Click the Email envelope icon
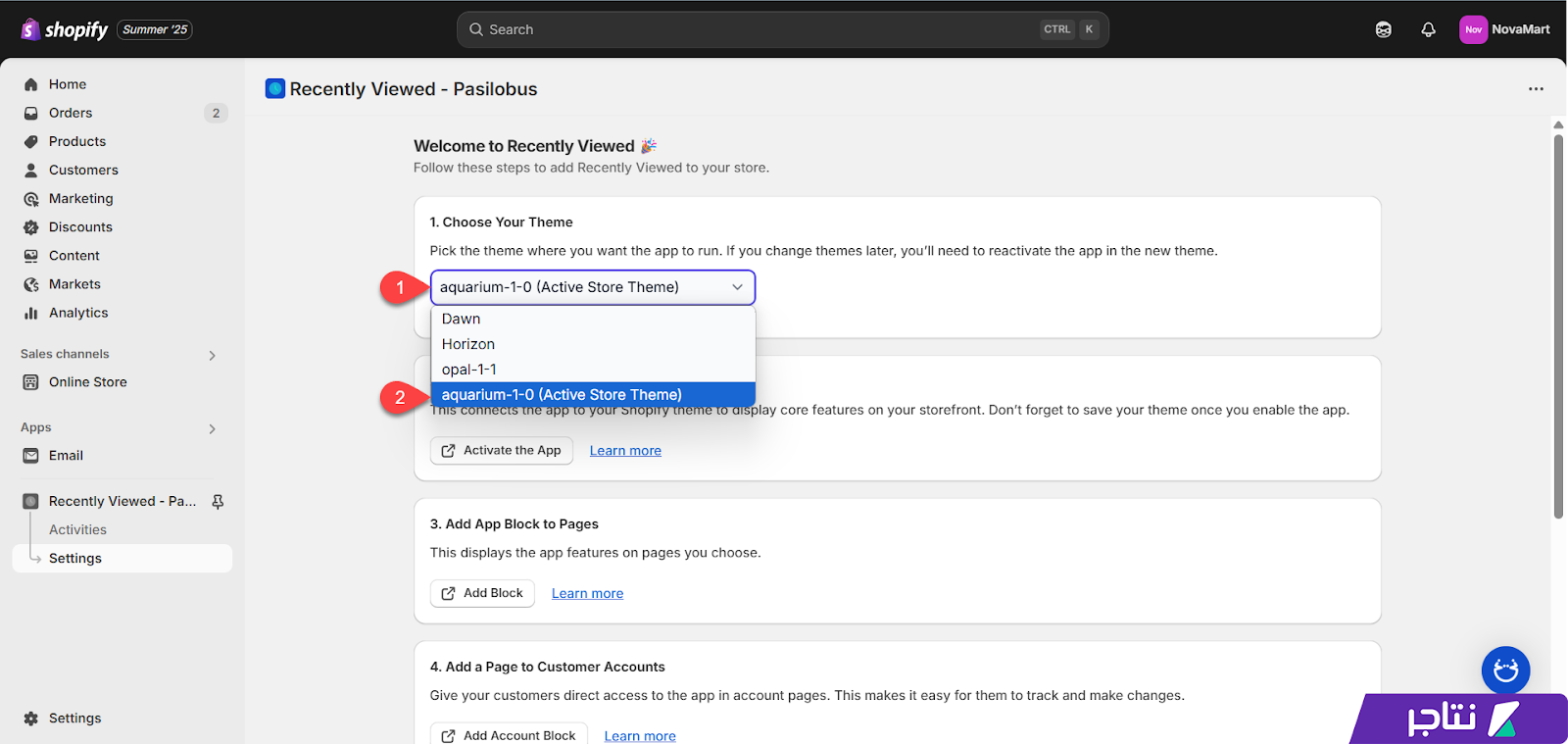The image size is (1568, 744). pos(30,456)
